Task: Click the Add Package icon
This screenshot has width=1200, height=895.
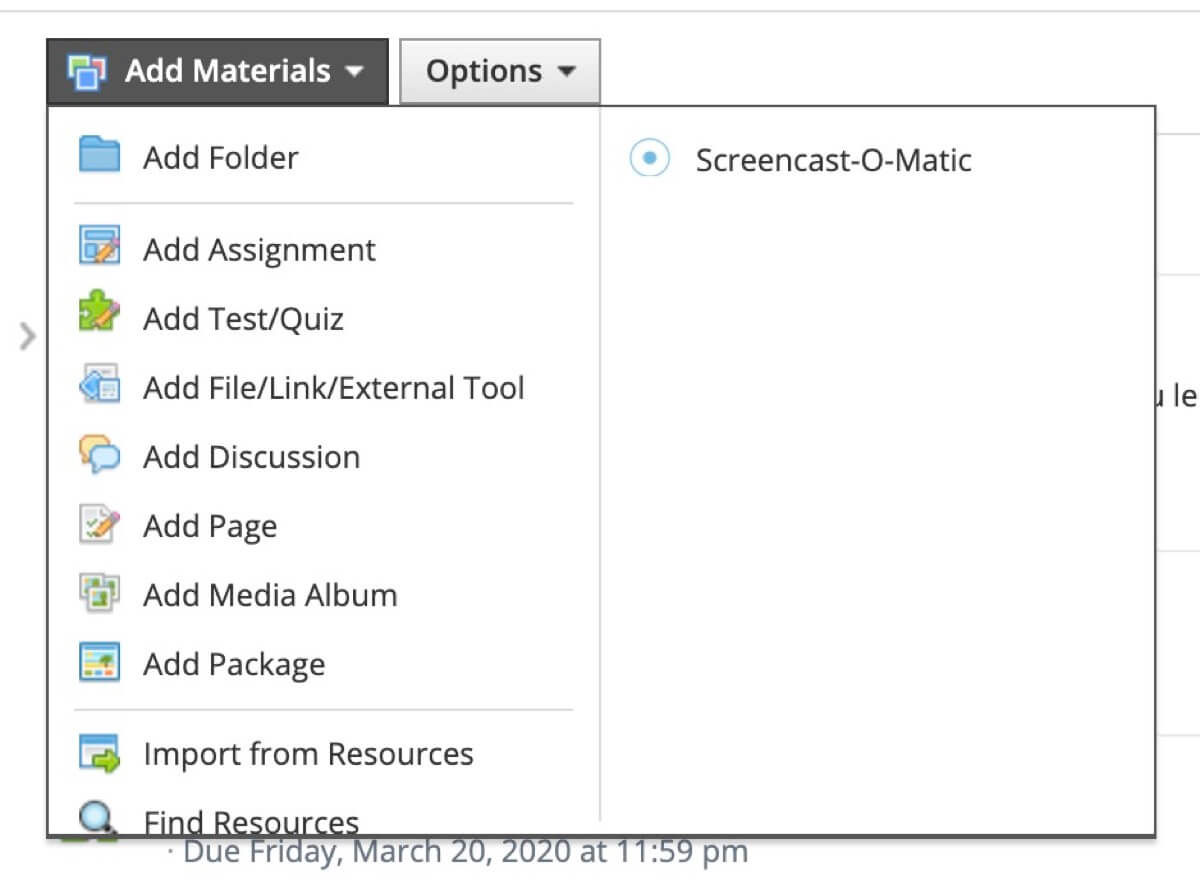Action: 99,663
